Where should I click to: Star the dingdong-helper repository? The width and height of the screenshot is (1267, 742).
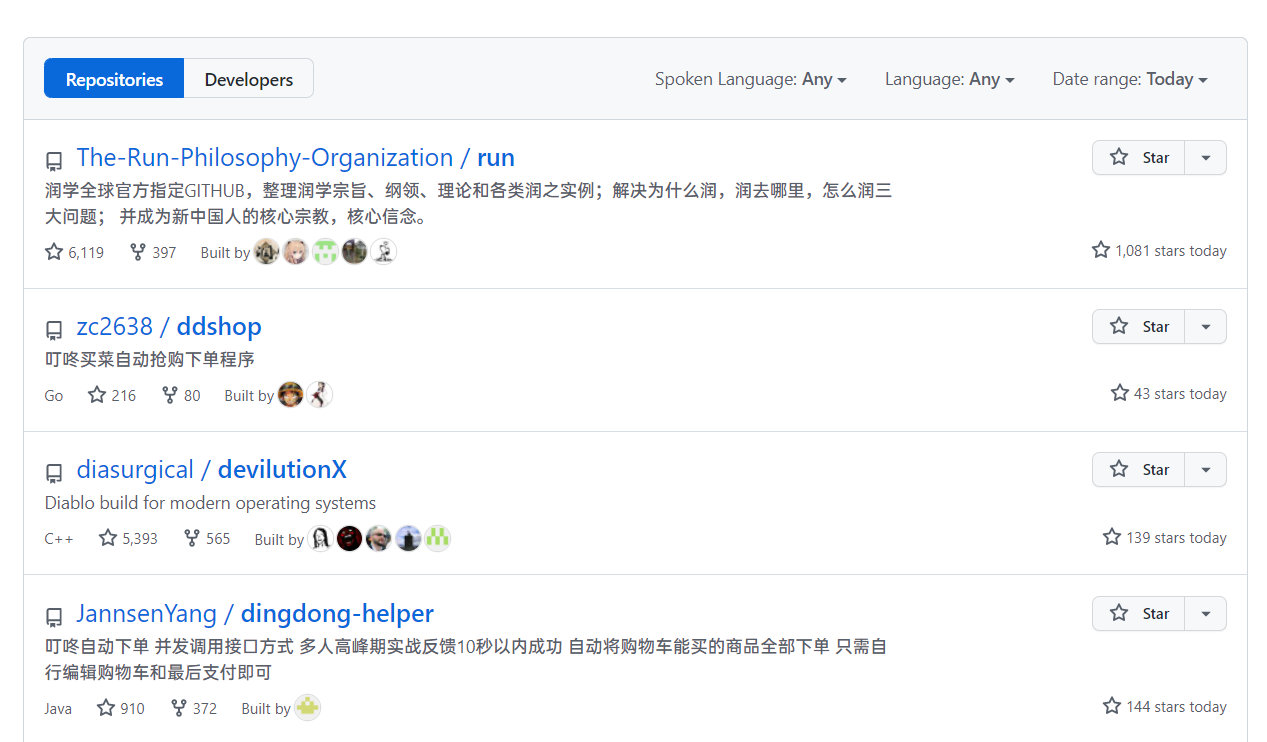1139,613
